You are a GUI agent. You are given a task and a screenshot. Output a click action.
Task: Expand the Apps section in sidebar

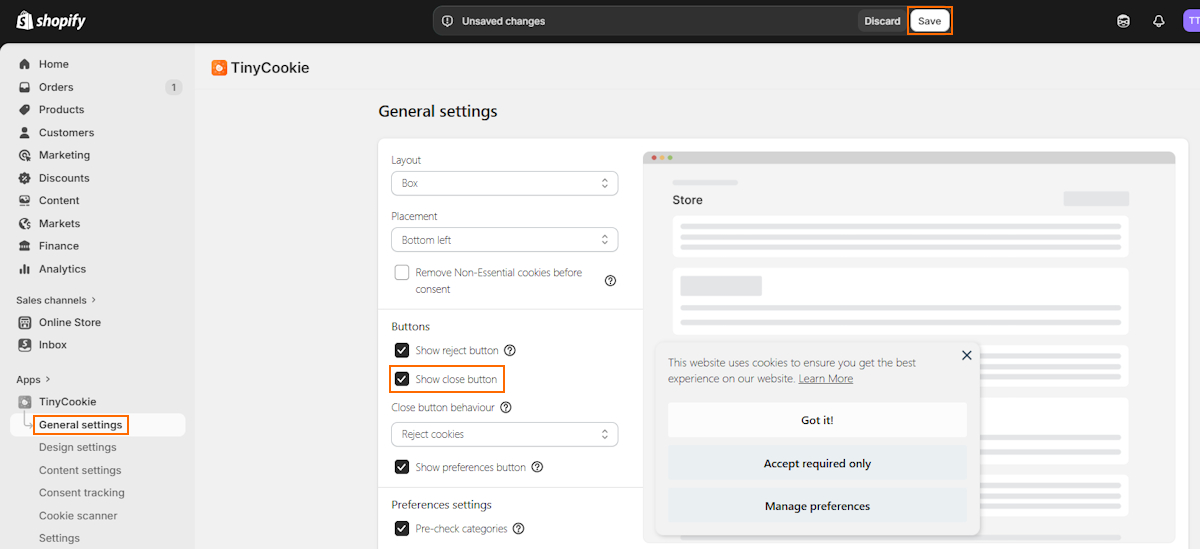click(x=33, y=379)
